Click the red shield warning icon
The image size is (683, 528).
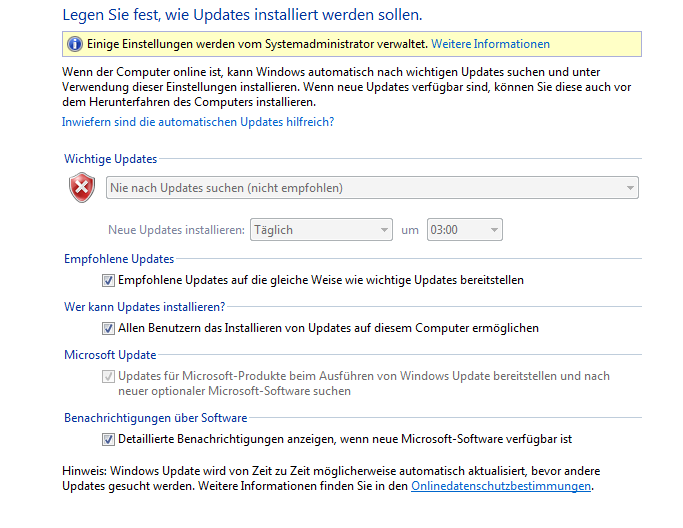coord(82,187)
